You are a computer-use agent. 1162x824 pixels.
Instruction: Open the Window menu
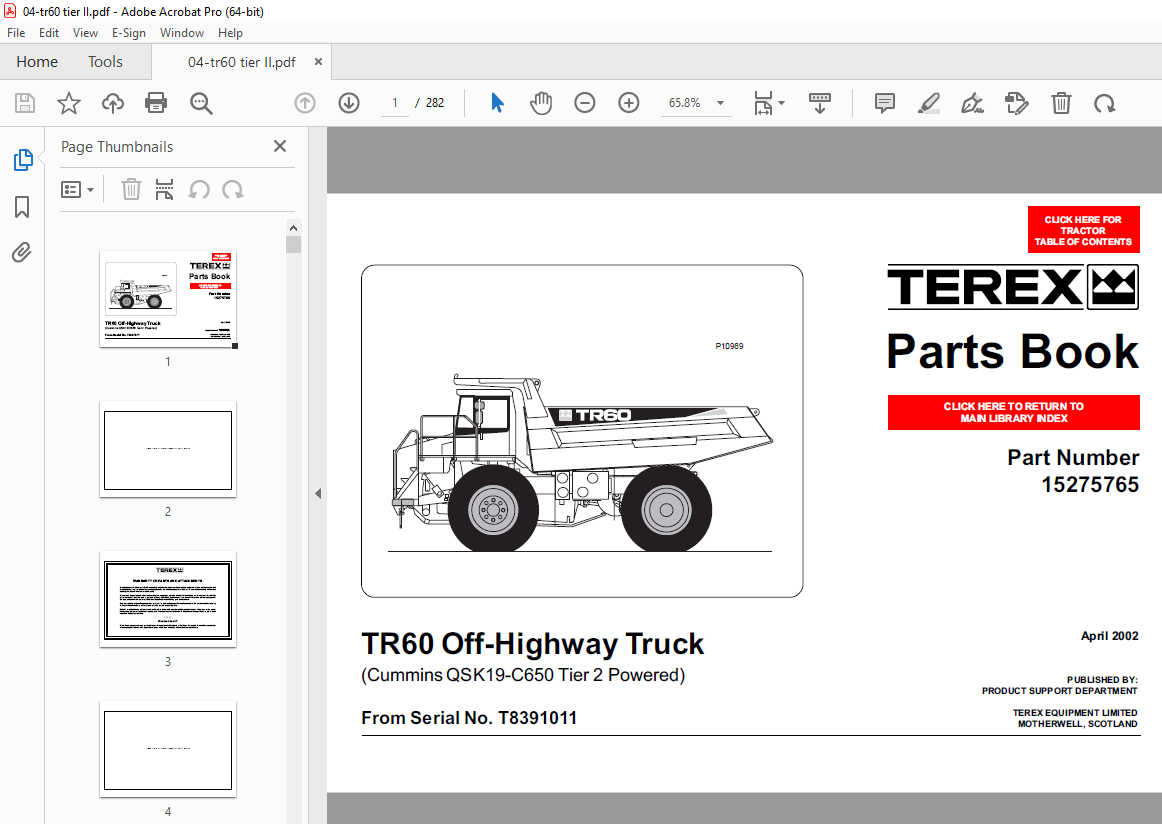coord(182,33)
